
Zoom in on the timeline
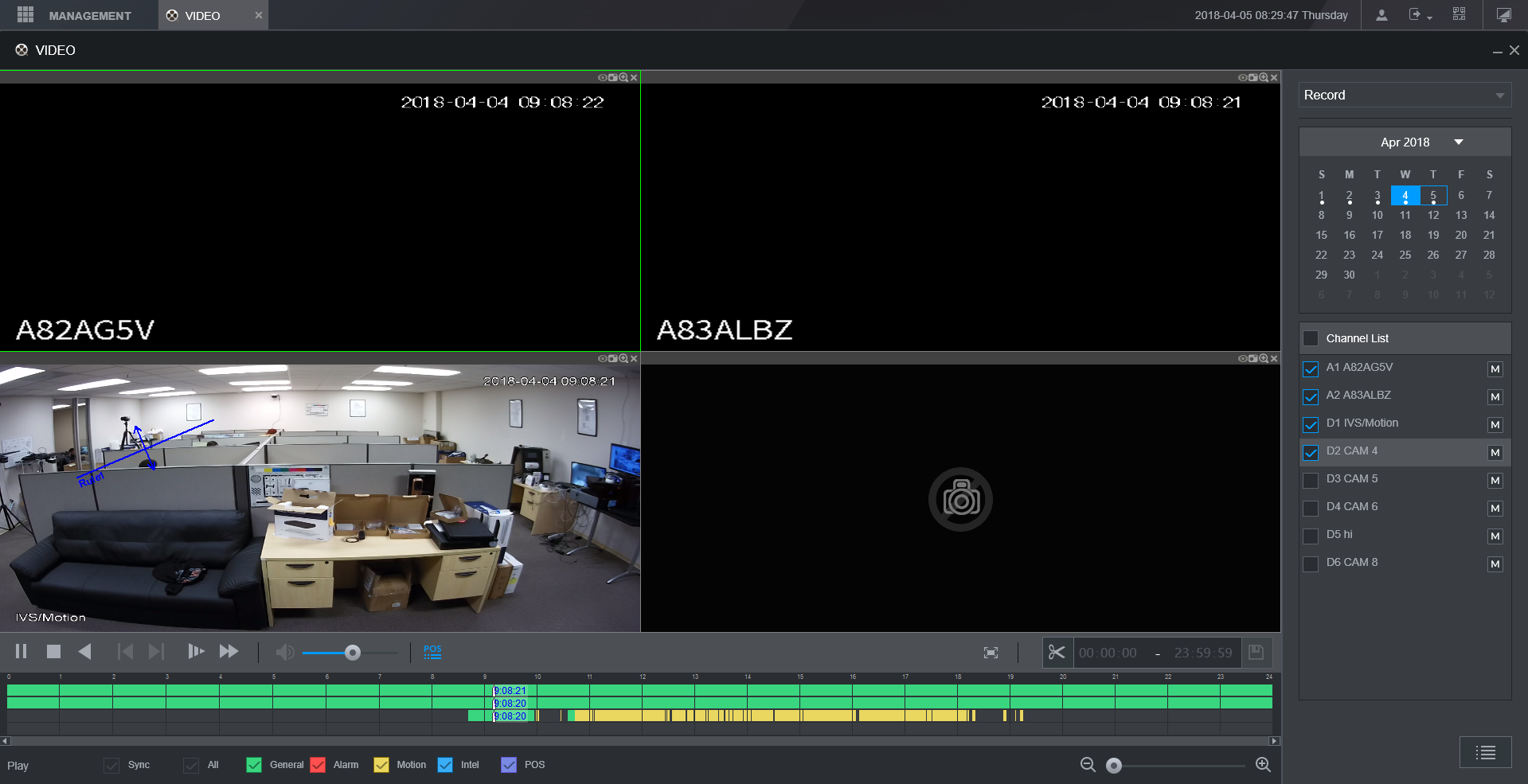click(1263, 765)
